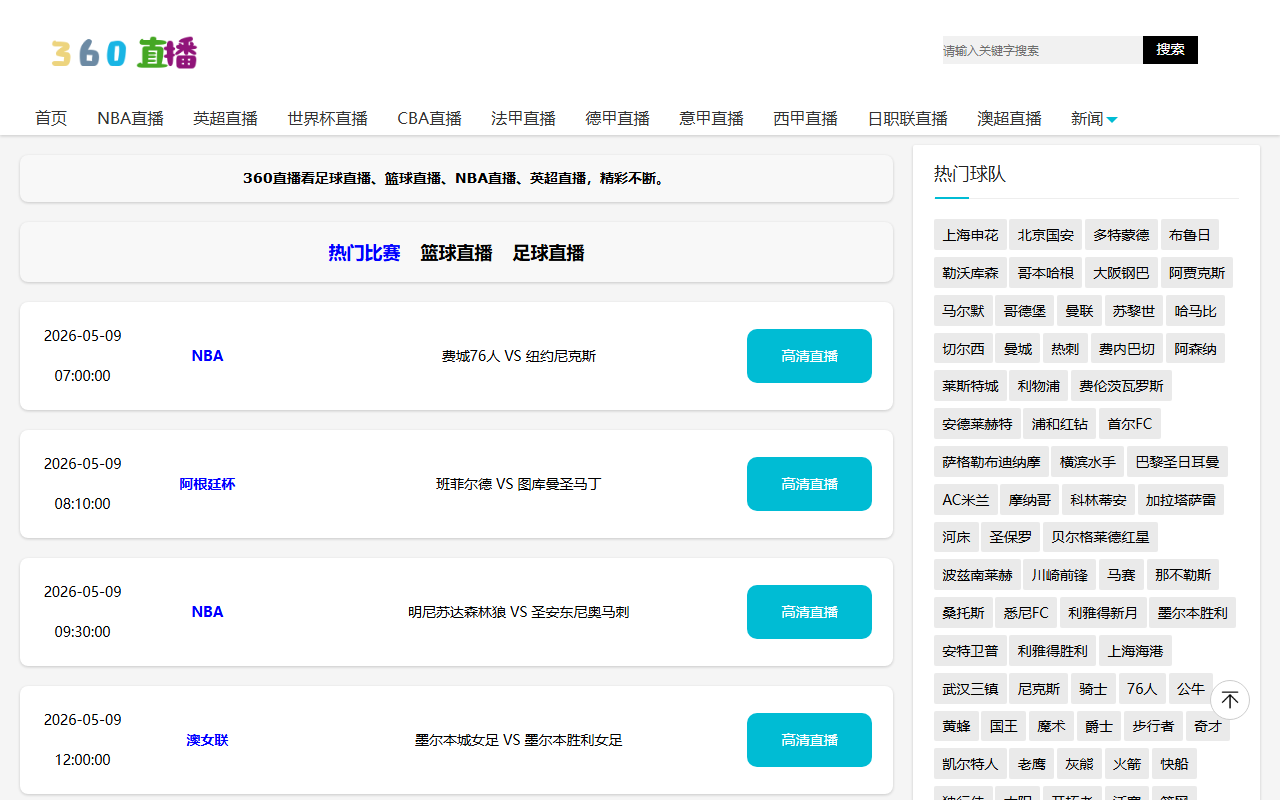Select 马赛 team tag
The image size is (1280, 800).
[1121, 575]
